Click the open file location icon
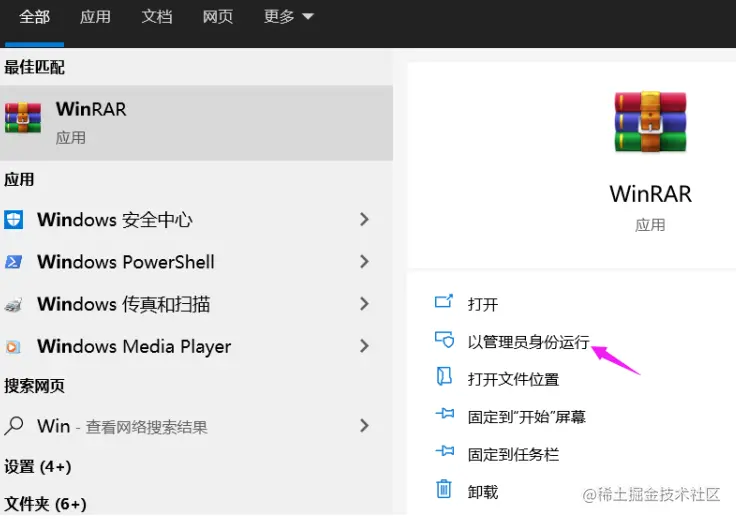 coord(444,376)
